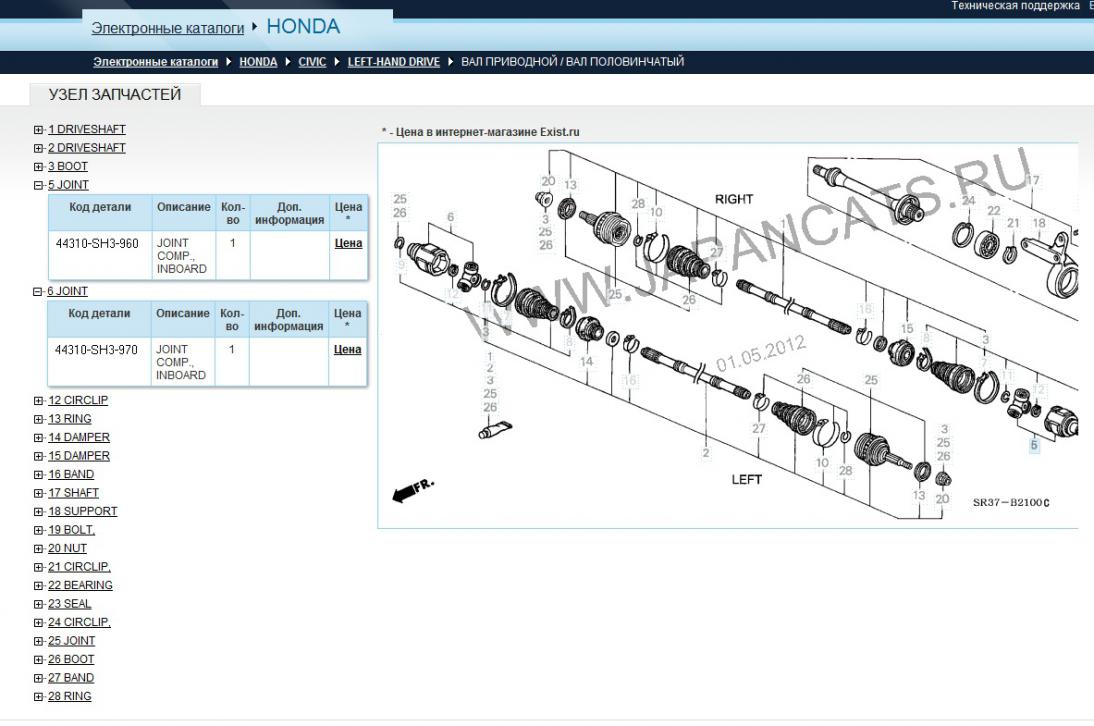Click highlighted part number 5 in diagram
This screenshot has width=1094, height=726.
click(x=1034, y=445)
